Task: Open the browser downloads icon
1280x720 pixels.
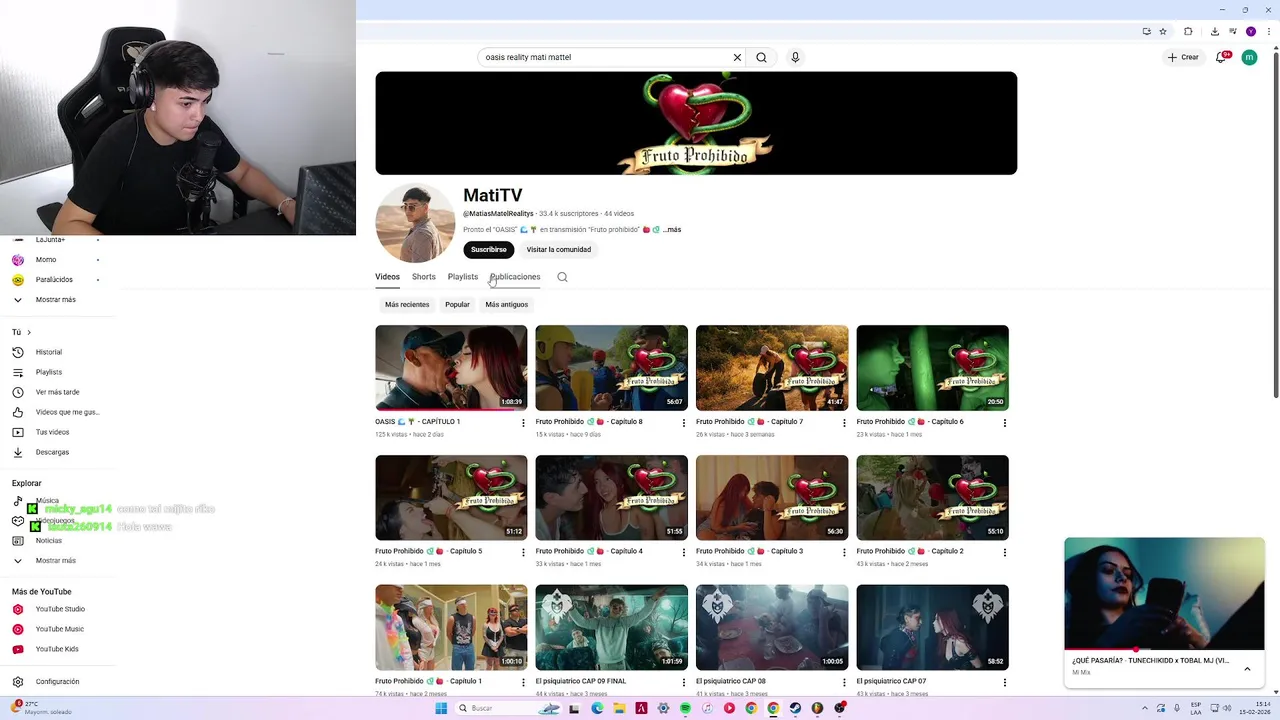Action: (x=1214, y=31)
